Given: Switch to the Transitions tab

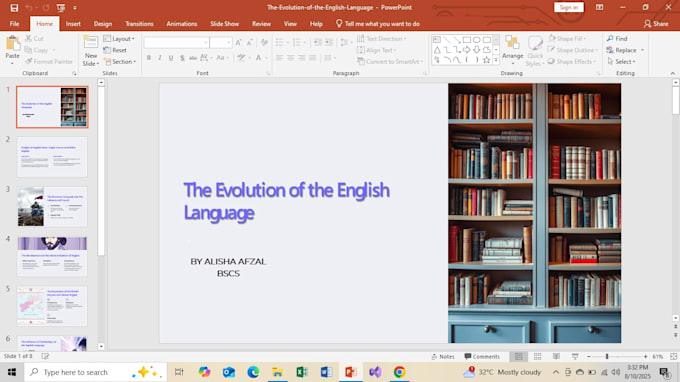Looking at the screenshot, I should 139,24.
